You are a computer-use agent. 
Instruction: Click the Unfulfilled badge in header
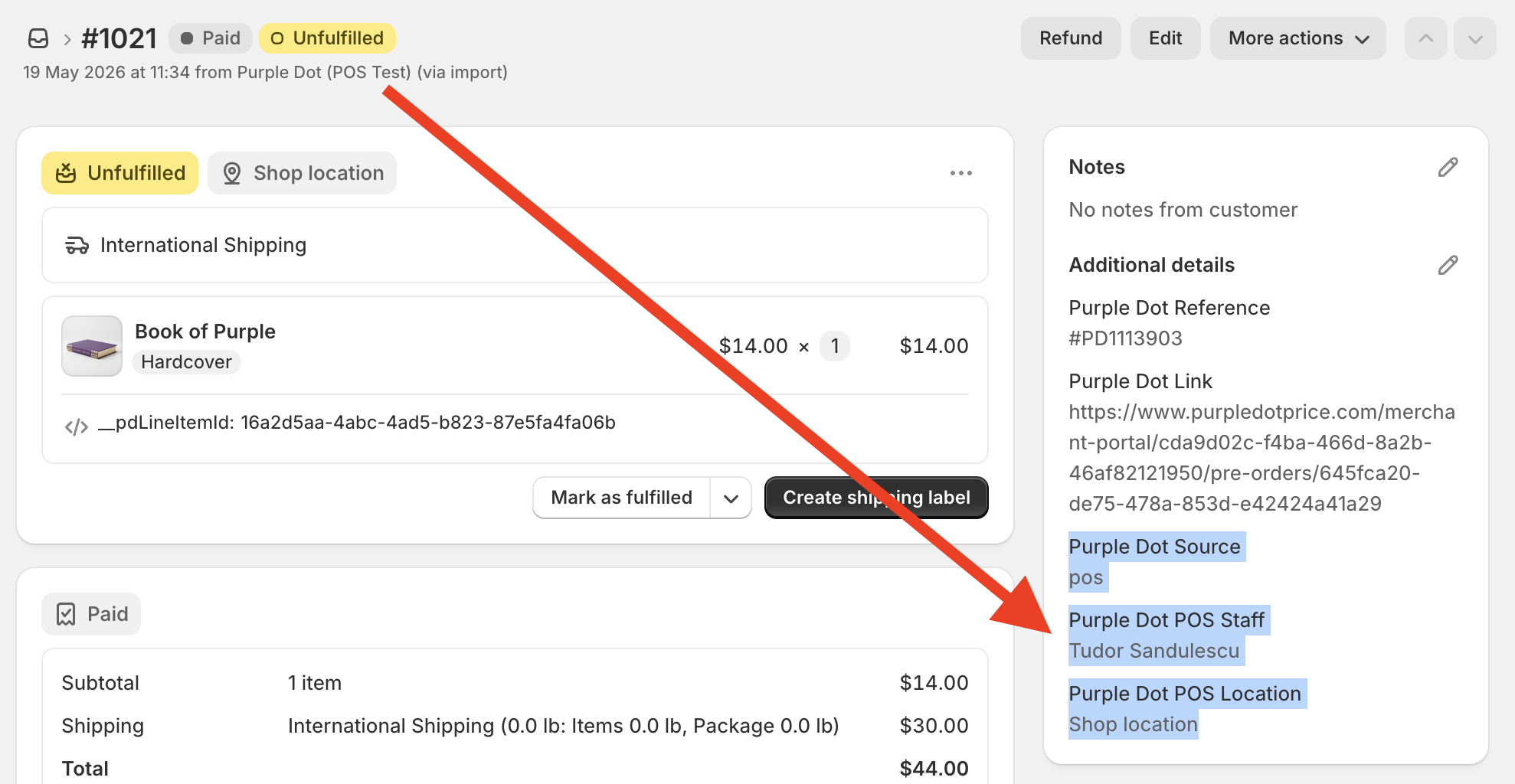[327, 38]
